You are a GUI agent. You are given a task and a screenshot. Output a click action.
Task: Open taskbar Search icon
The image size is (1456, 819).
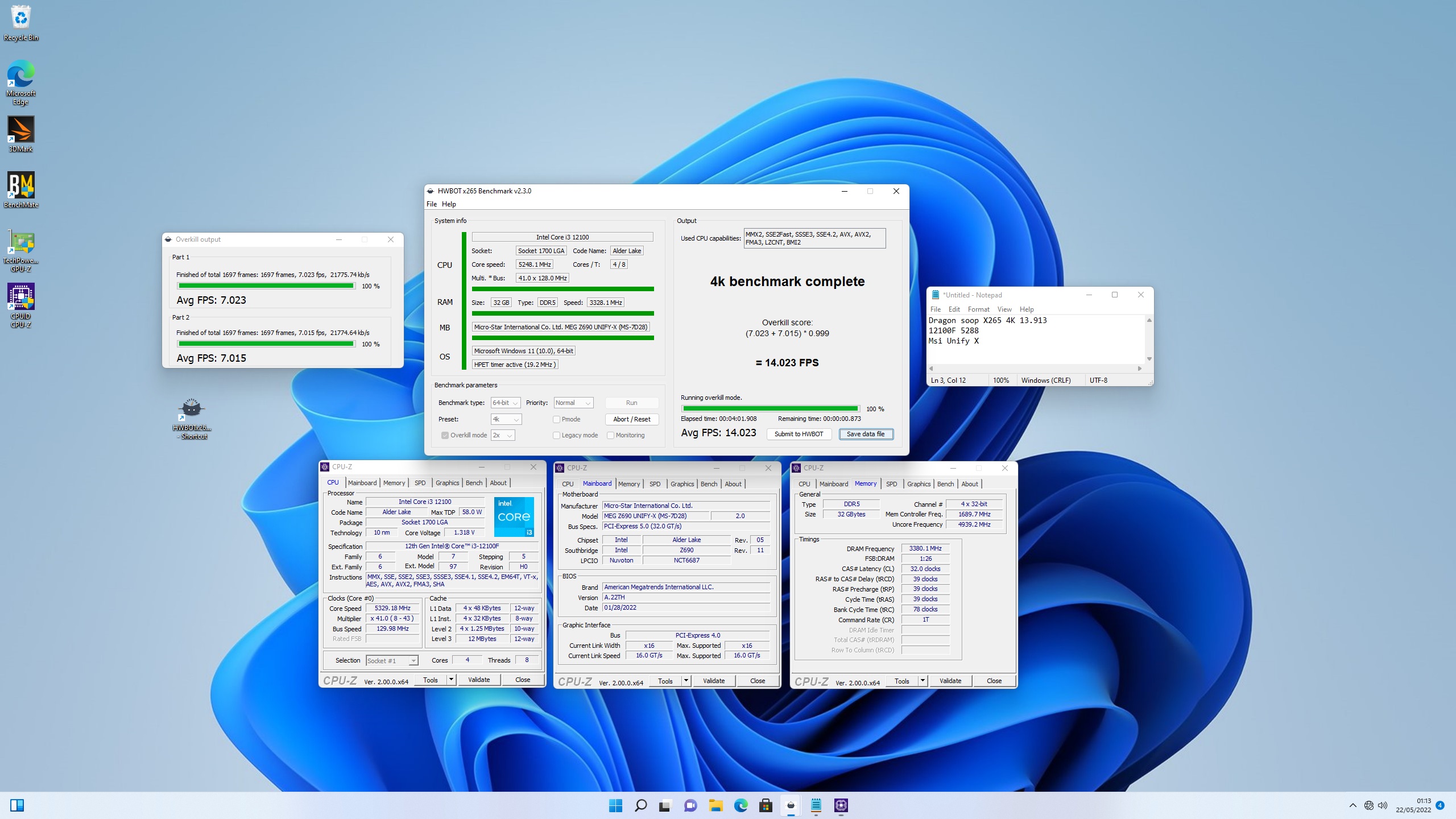coord(640,805)
